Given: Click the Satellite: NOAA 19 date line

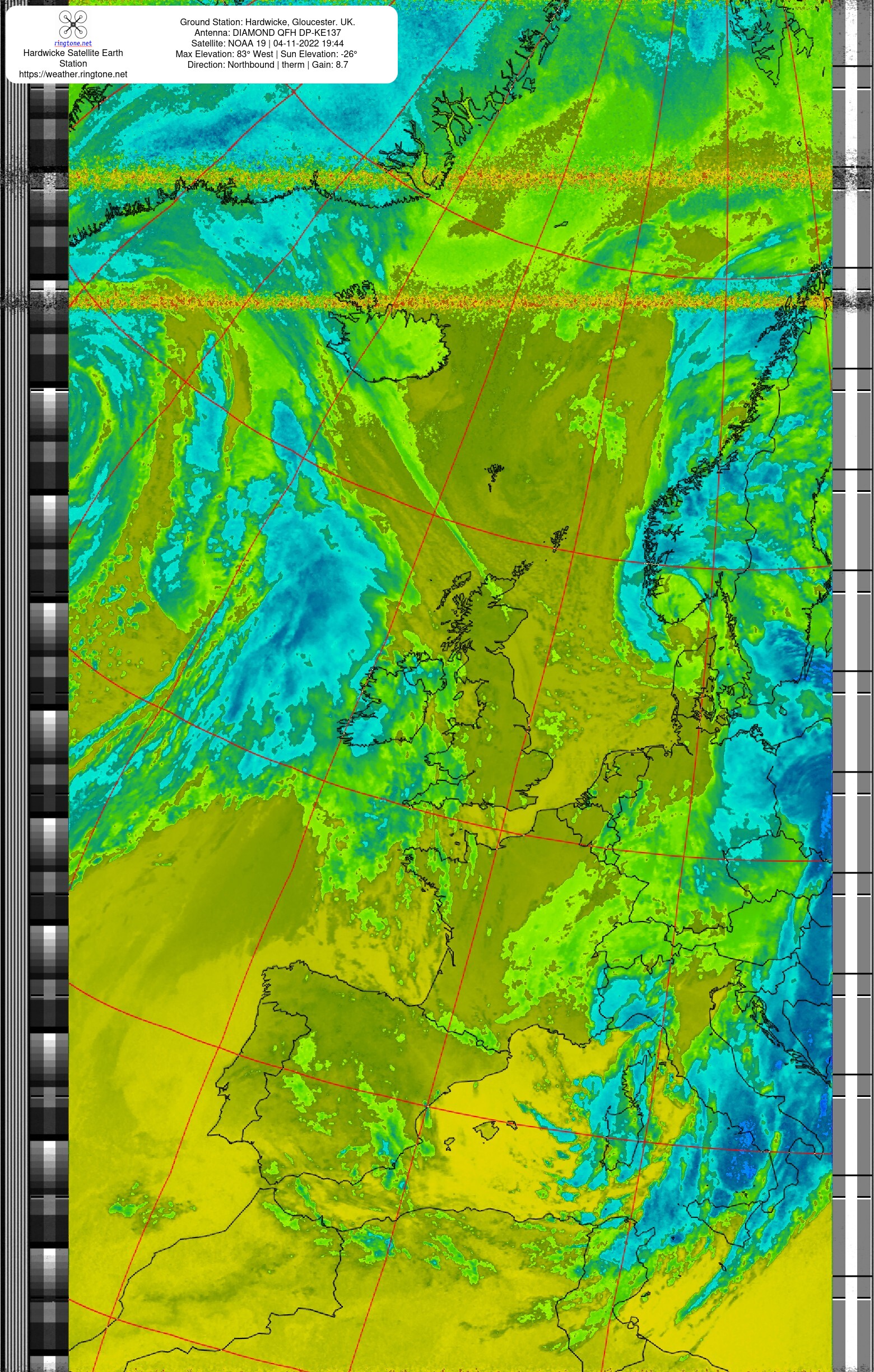Looking at the screenshot, I should [267, 43].
